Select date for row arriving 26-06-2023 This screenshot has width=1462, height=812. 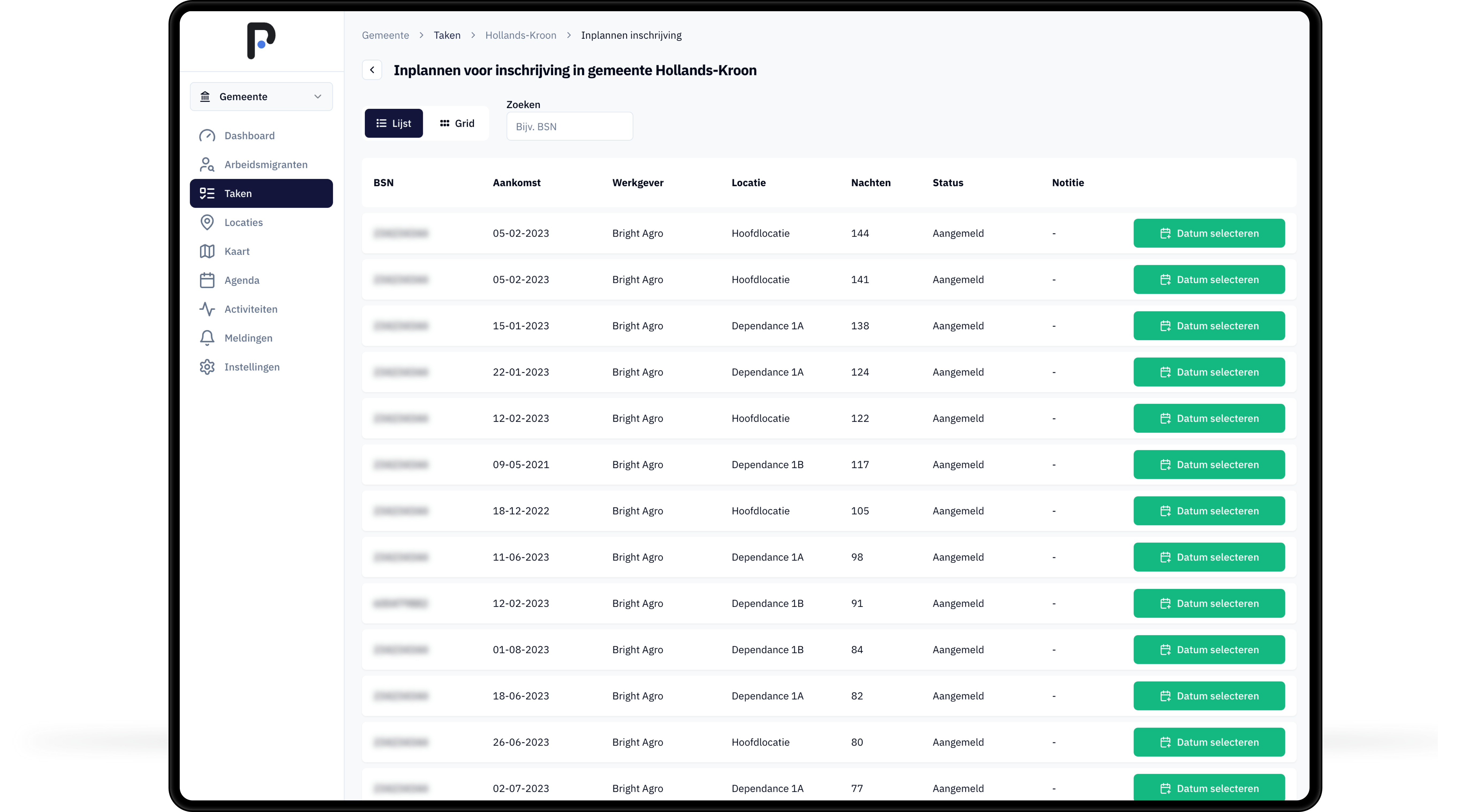click(1209, 742)
